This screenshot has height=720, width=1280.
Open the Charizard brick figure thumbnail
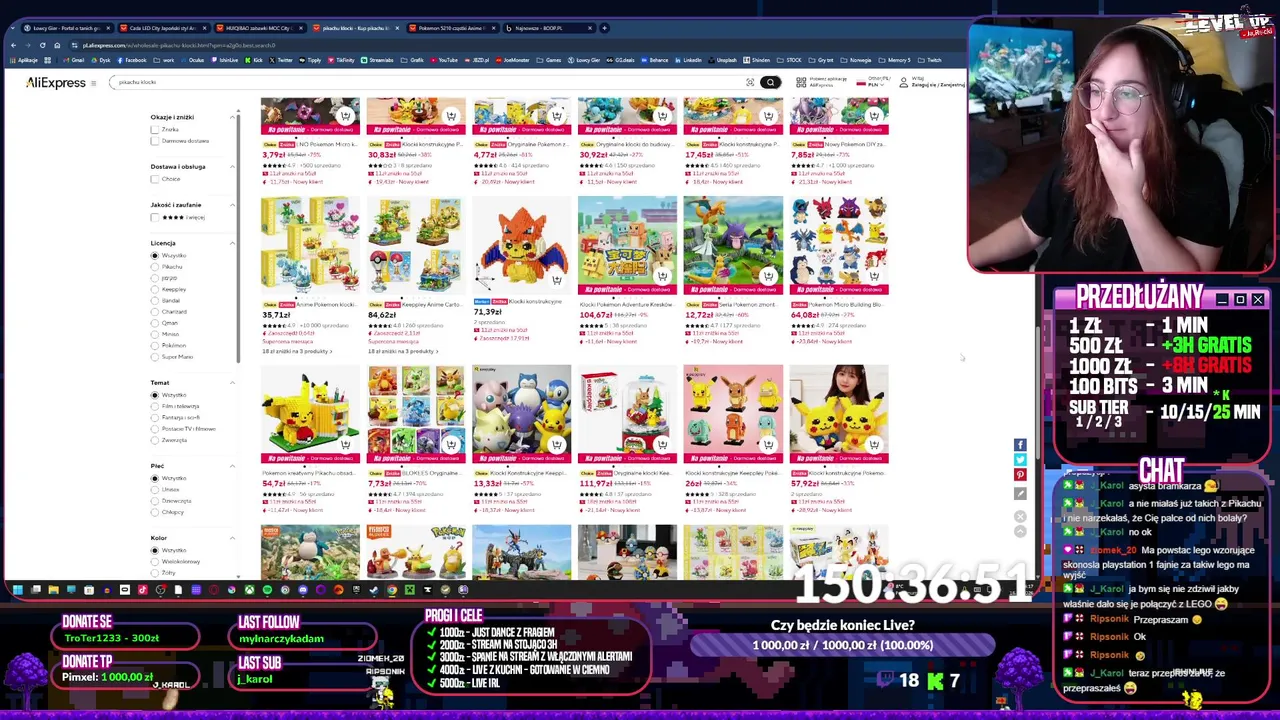522,246
